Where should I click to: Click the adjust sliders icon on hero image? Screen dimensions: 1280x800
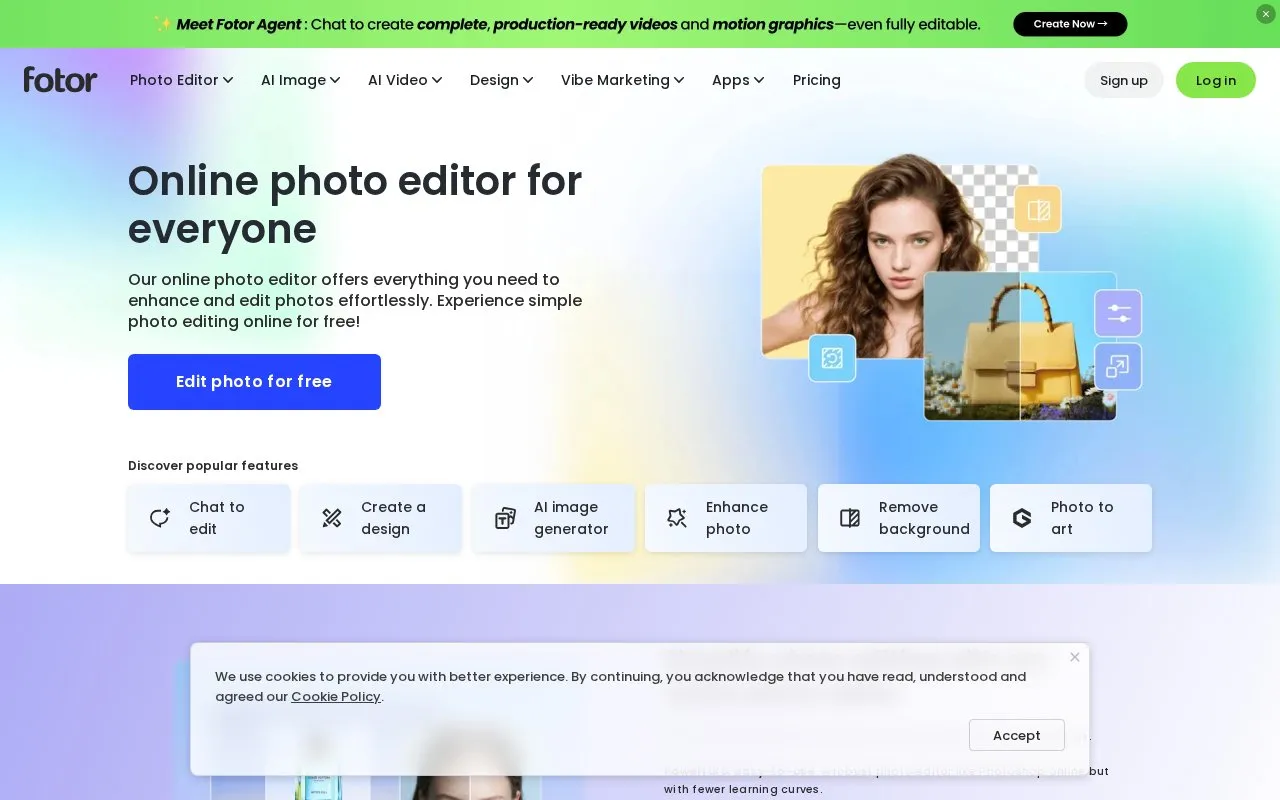point(1118,313)
